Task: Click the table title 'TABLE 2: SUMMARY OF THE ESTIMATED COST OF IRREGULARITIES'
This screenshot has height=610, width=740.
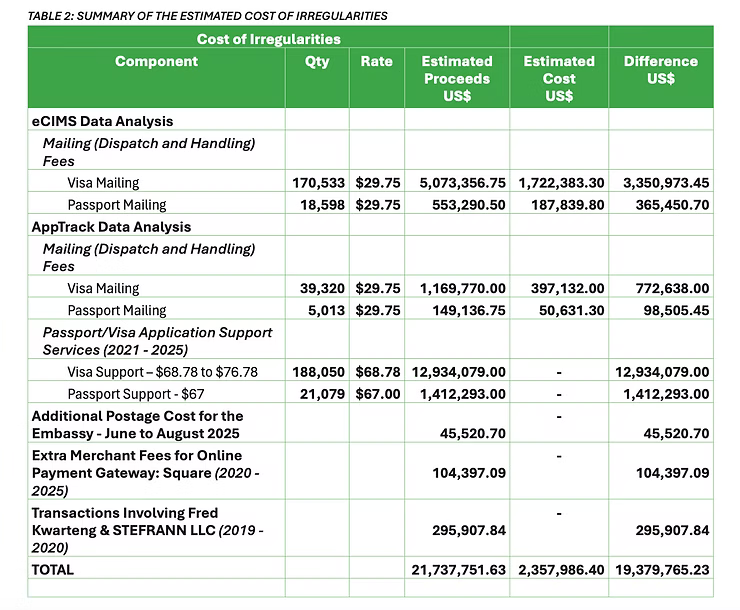Action: (x=208, y=16)
